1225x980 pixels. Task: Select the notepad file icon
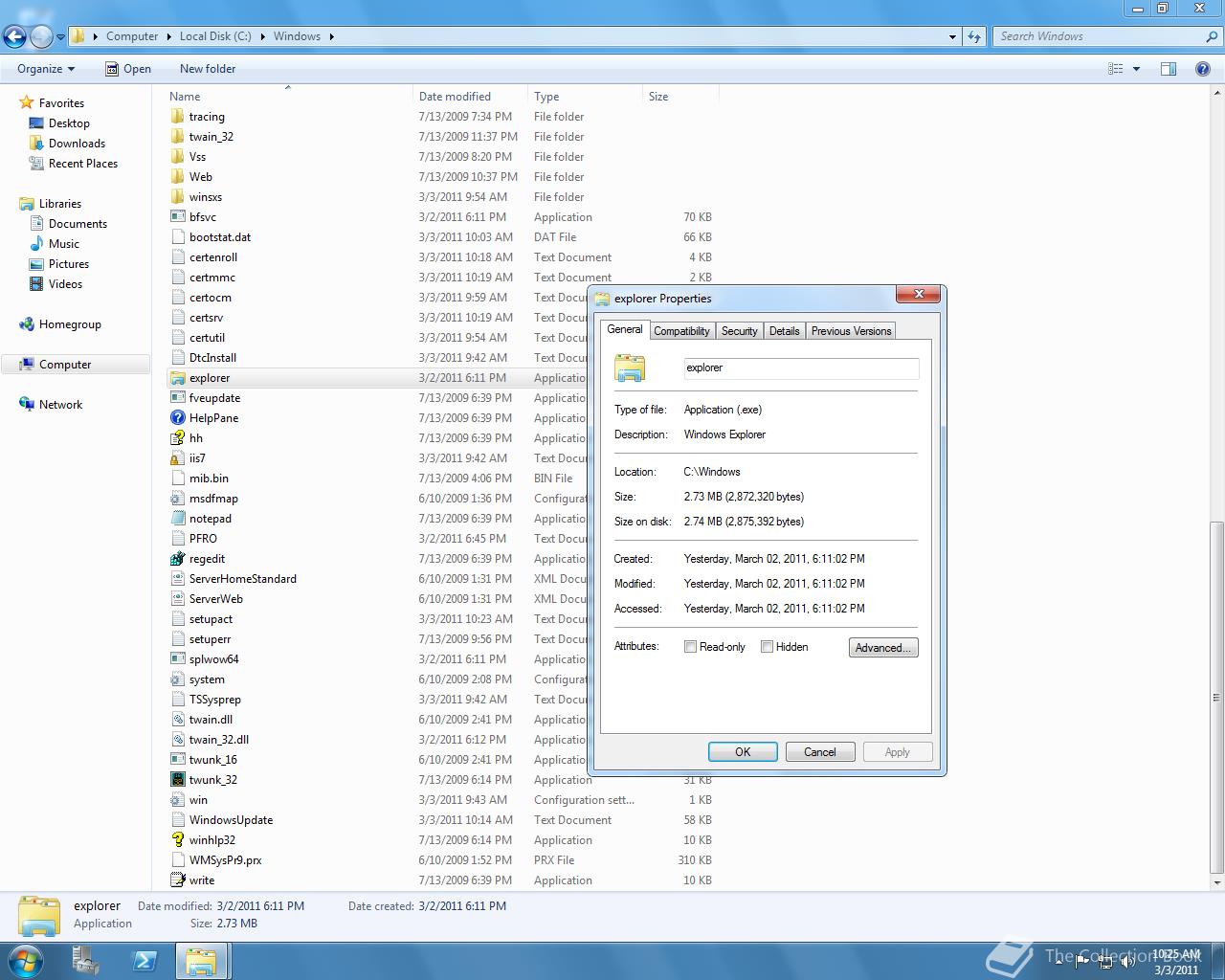click(177, 519)
